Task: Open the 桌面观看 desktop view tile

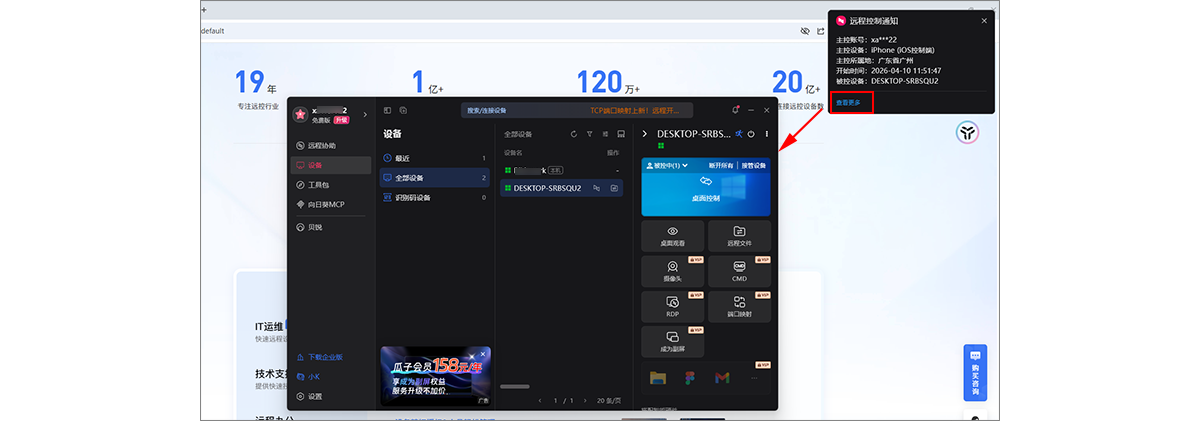Action: 673,236
